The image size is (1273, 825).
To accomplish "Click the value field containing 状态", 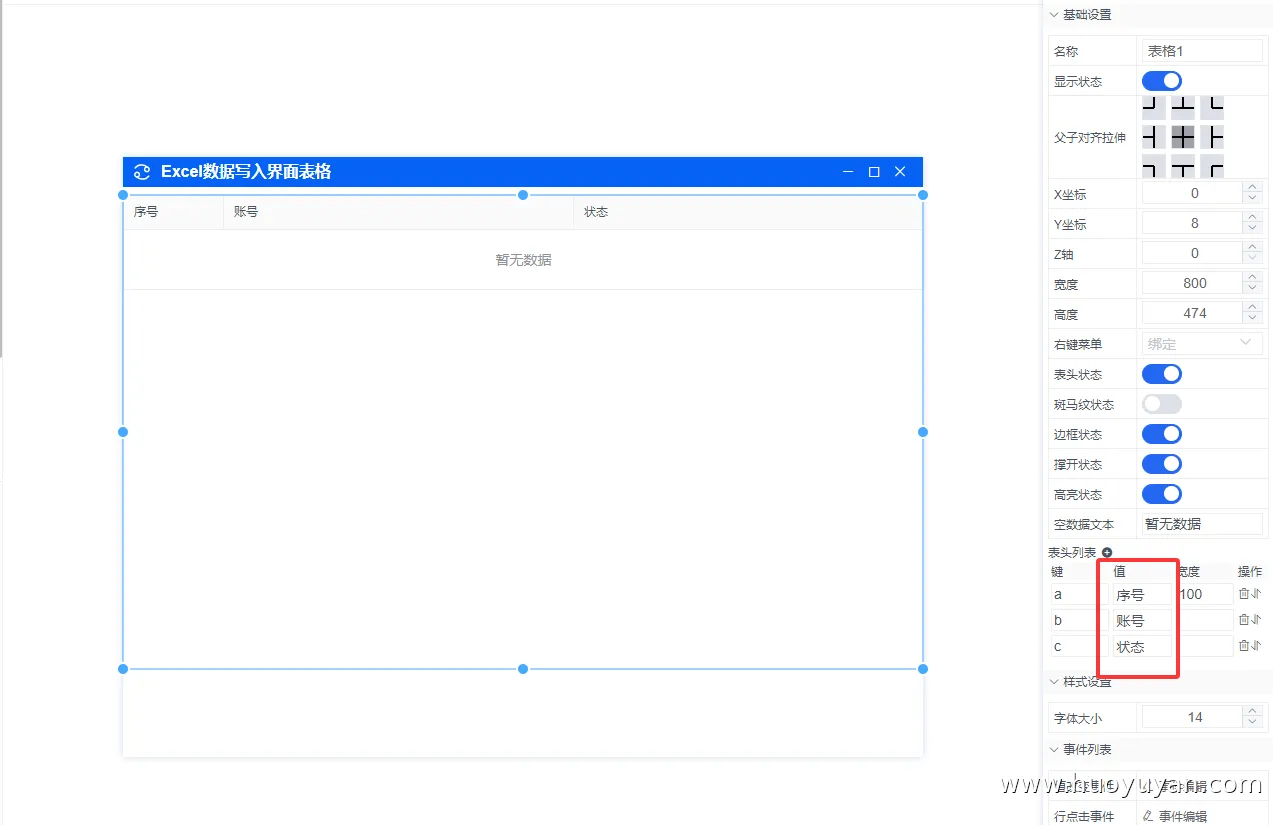I will tap(1142, 646).
